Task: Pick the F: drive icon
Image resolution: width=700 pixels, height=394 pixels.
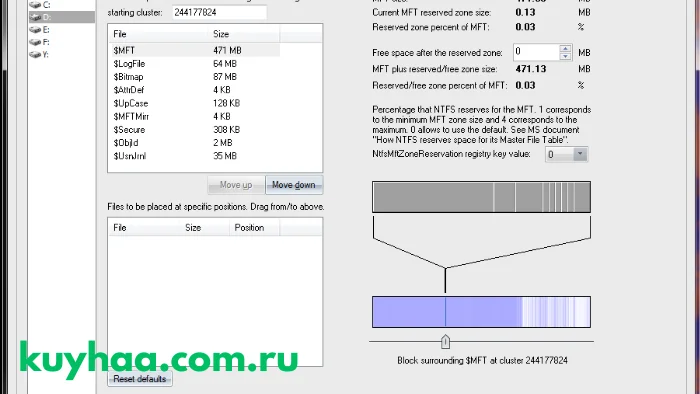Action: tap(35, 42)
